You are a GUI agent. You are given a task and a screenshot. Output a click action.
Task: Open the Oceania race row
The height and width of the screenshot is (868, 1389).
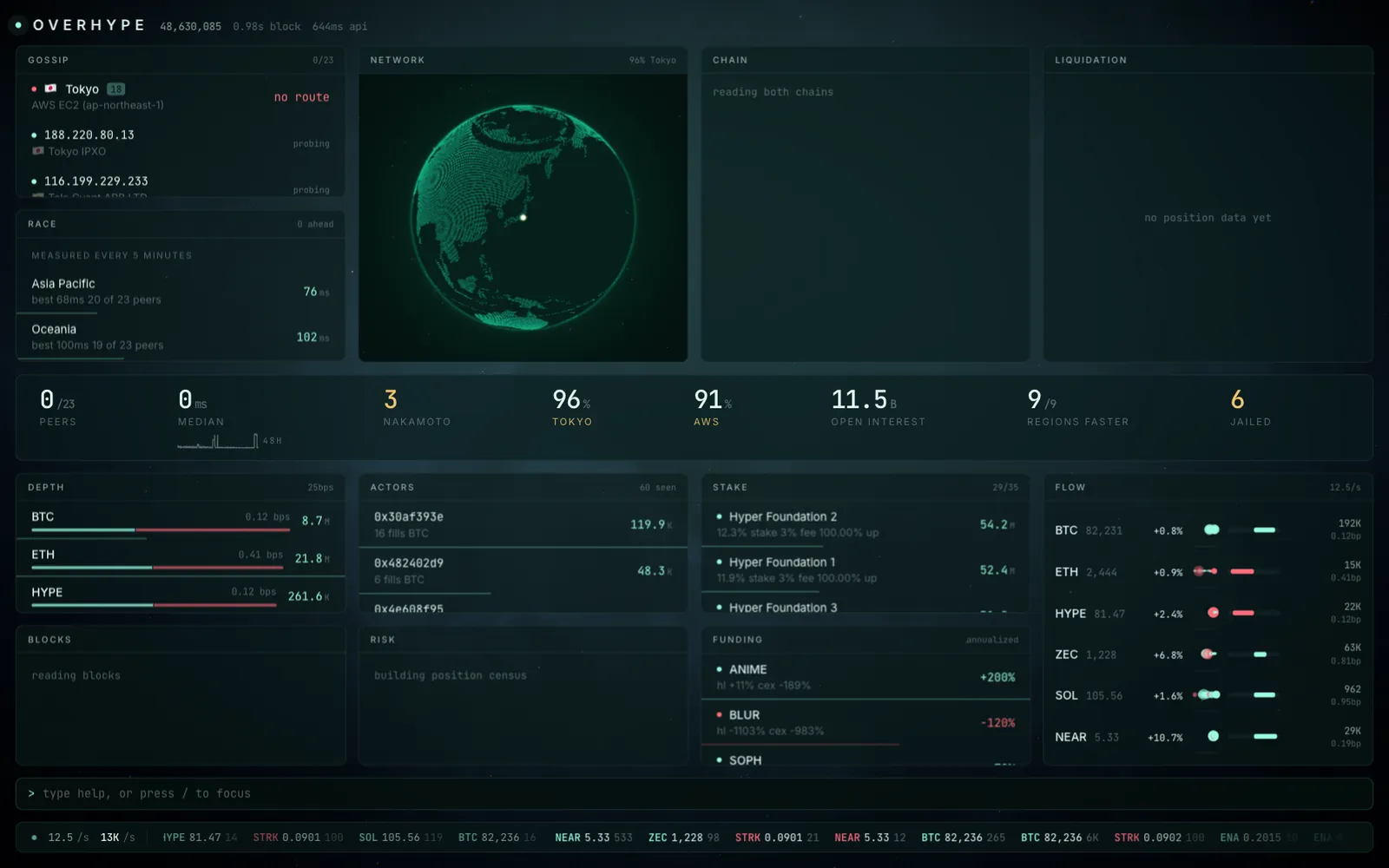pyautogui.click(x=181, y=337)
